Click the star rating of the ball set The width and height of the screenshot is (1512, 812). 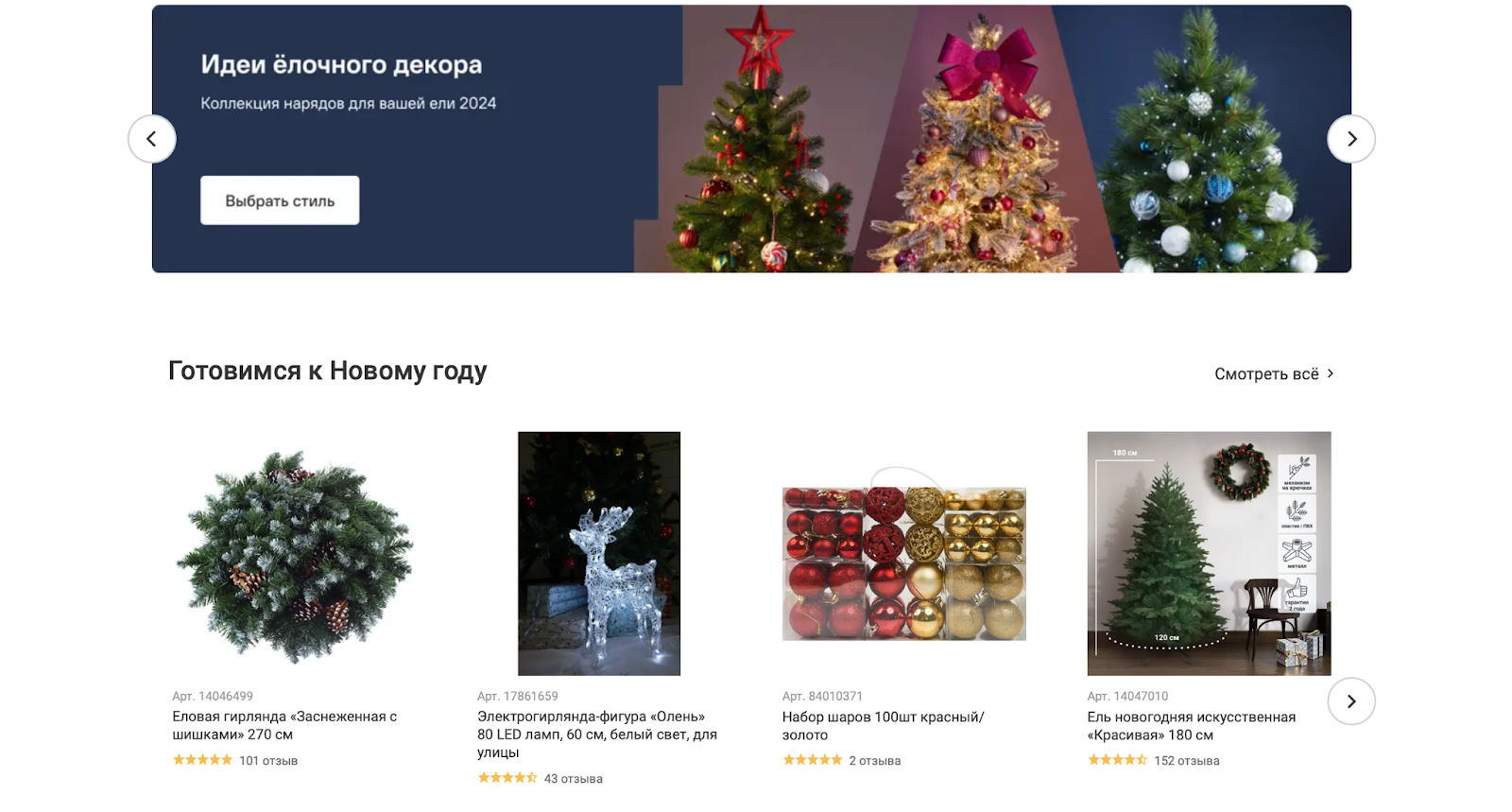[812, 760]
